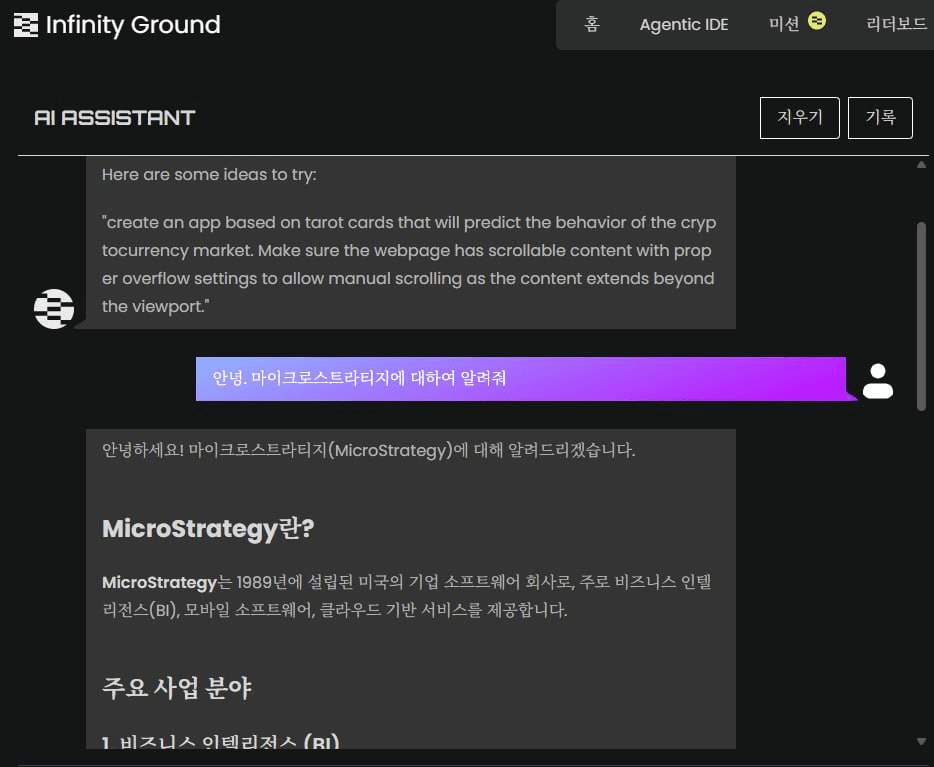Screen dimensions: 934x767
Task: Click the "안녕하세요!" greeting response line
Action: [369, 450]
